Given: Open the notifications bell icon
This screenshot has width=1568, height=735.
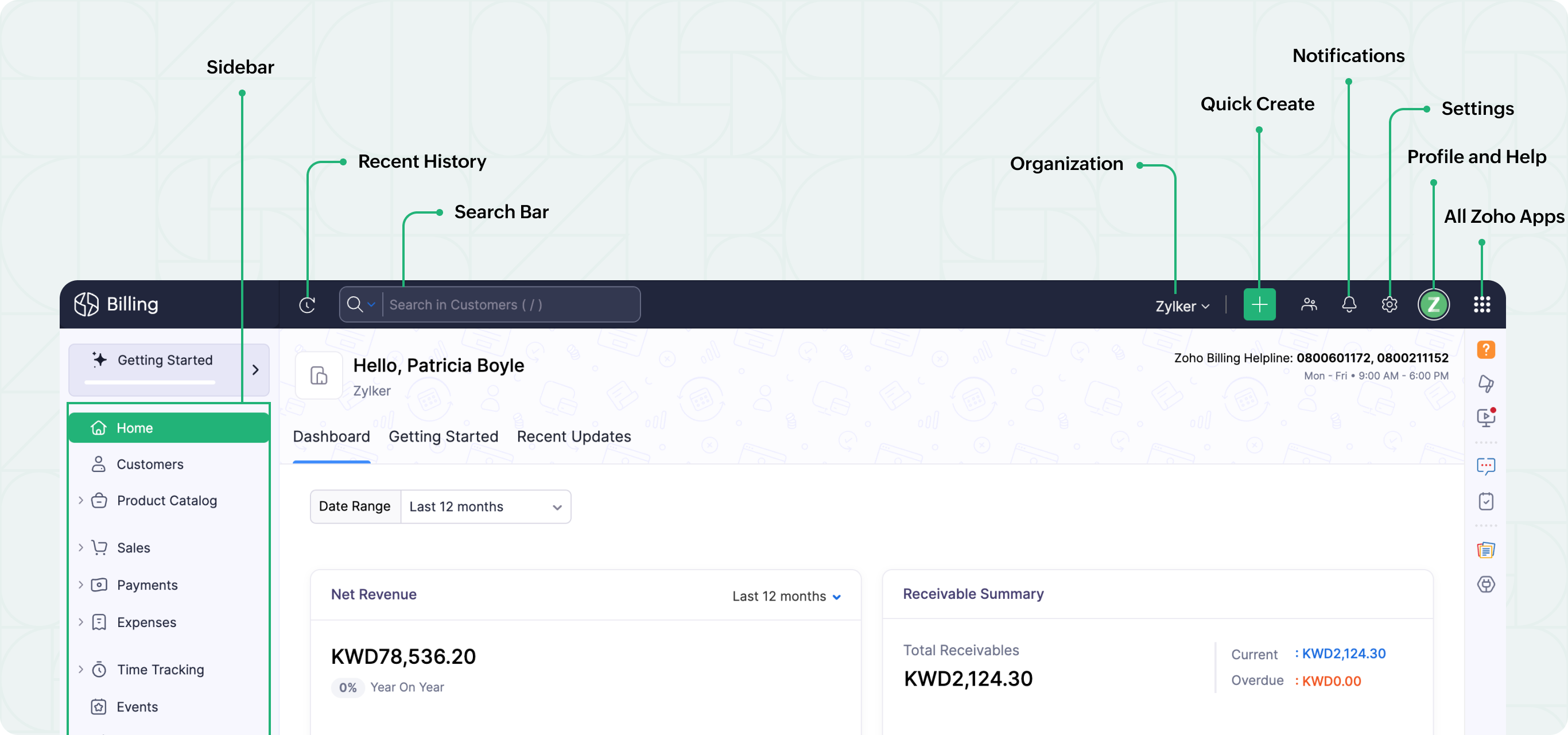Looking at the screenshot, I should coord(1349,304).
